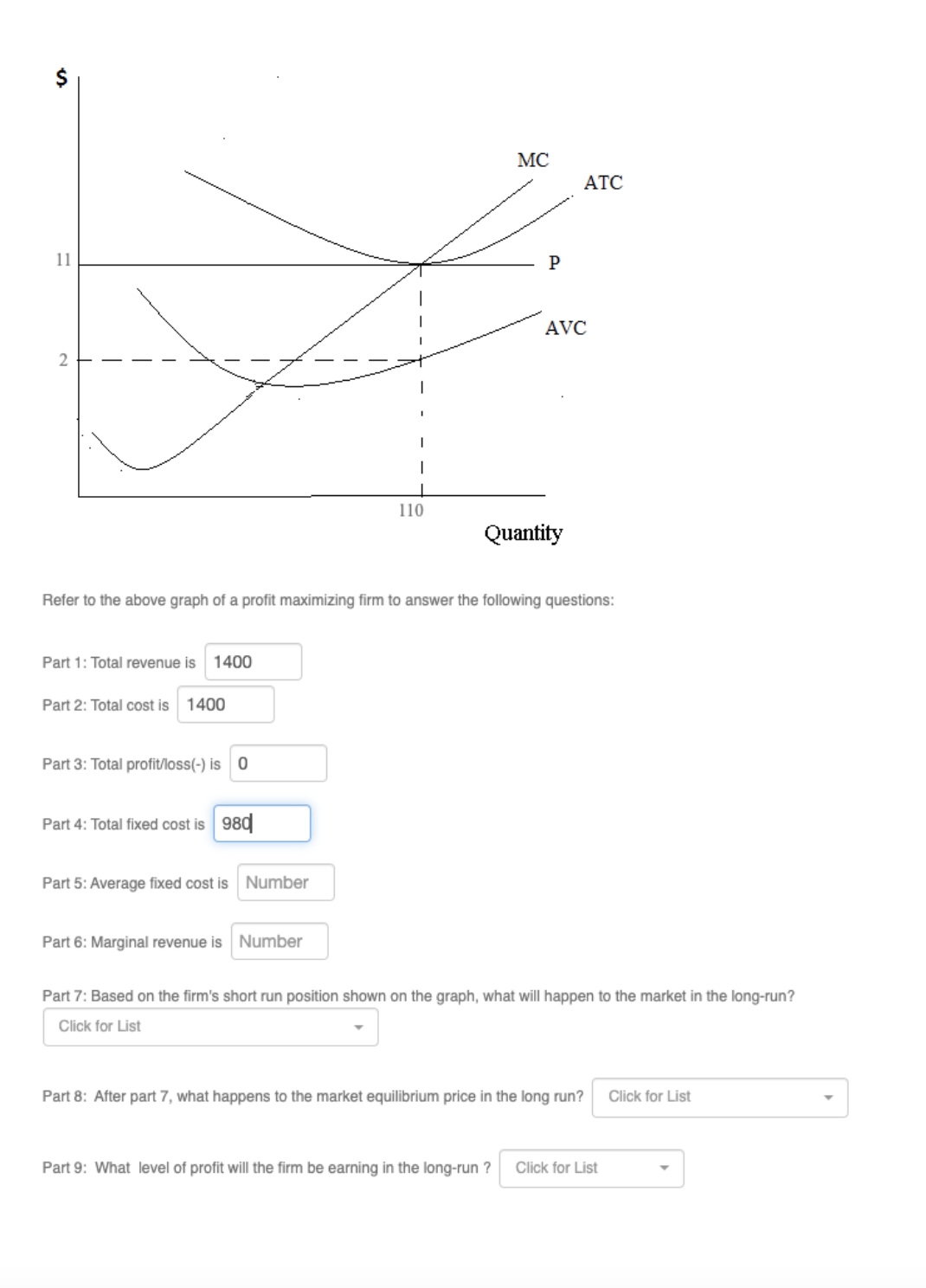The height and width of the screenshot is (1288, 926).
Task: Click inside the Total fixed cost field
Action: (262, 822)
